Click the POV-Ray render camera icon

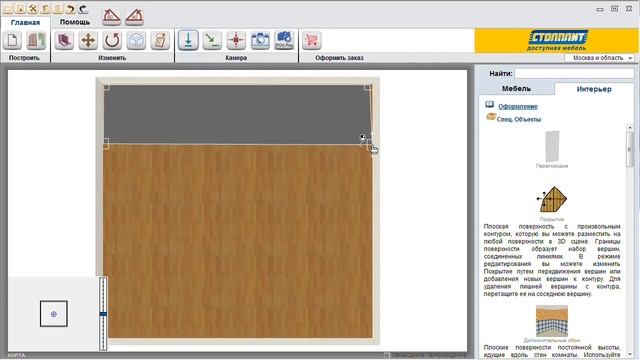(284, 40)
